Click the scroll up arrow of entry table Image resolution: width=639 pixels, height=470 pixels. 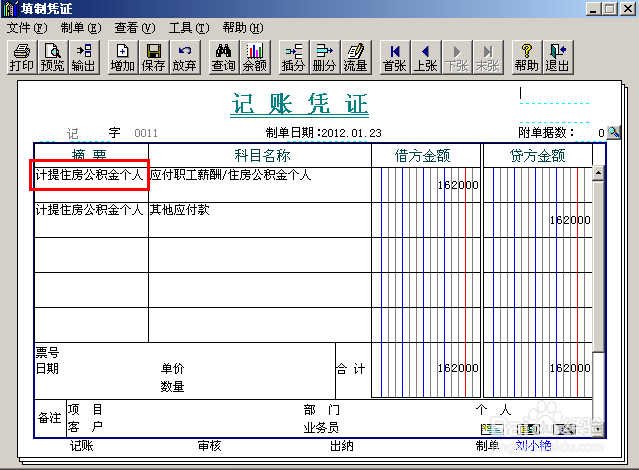(x=598, y=173)
